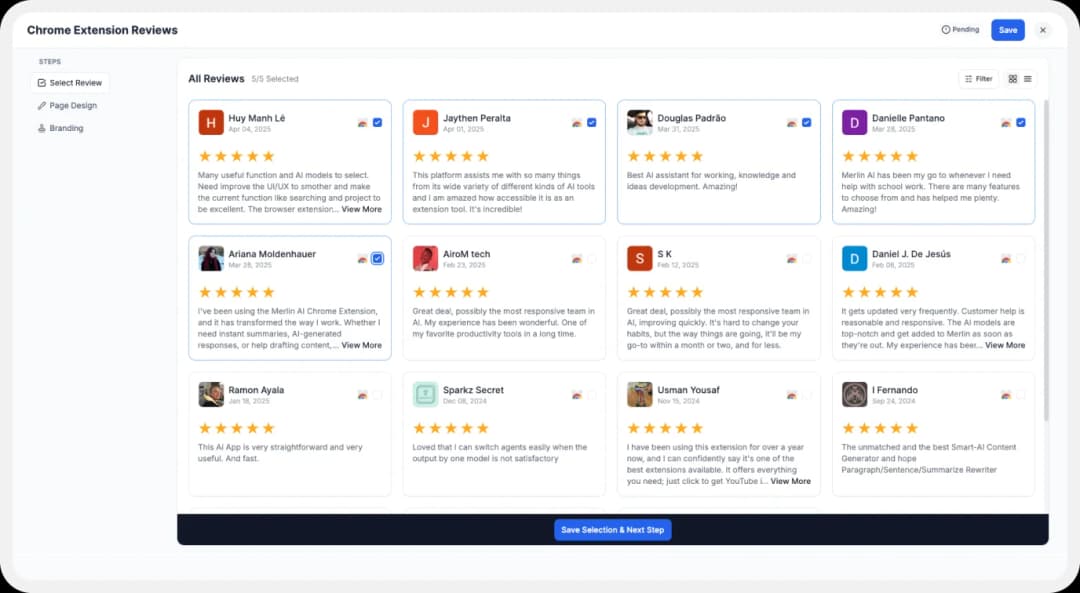1080x593 pixels.
Task: Open the Filter options
Action: (978, 78)
